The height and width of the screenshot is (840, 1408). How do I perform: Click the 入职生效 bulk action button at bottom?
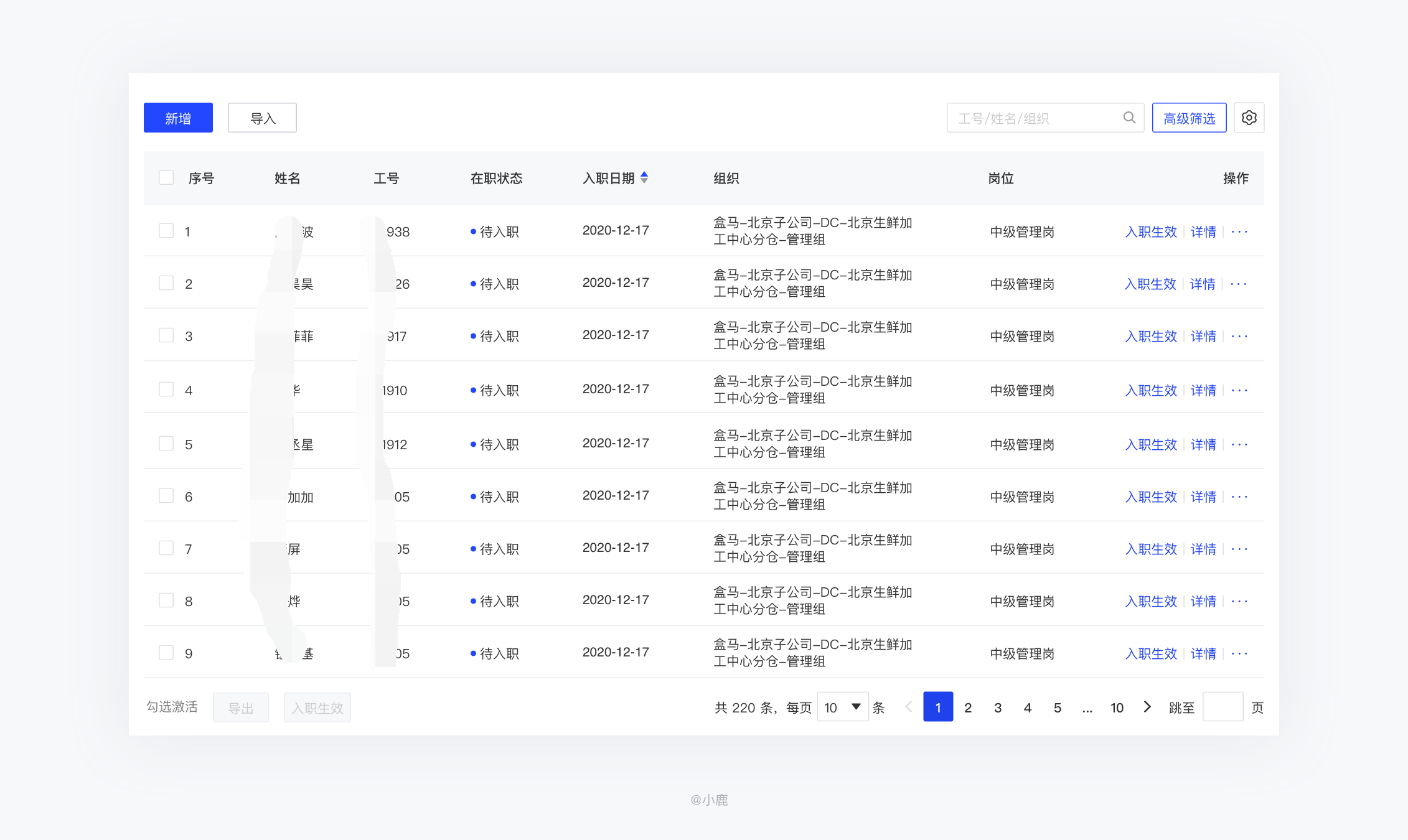(318, 708)
